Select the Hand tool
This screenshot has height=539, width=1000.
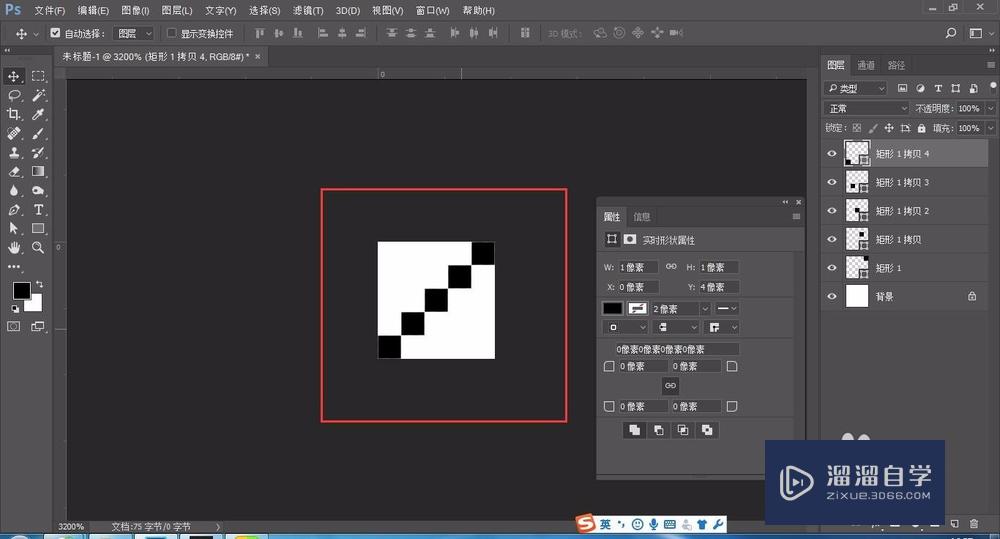[x=14, y=247]
